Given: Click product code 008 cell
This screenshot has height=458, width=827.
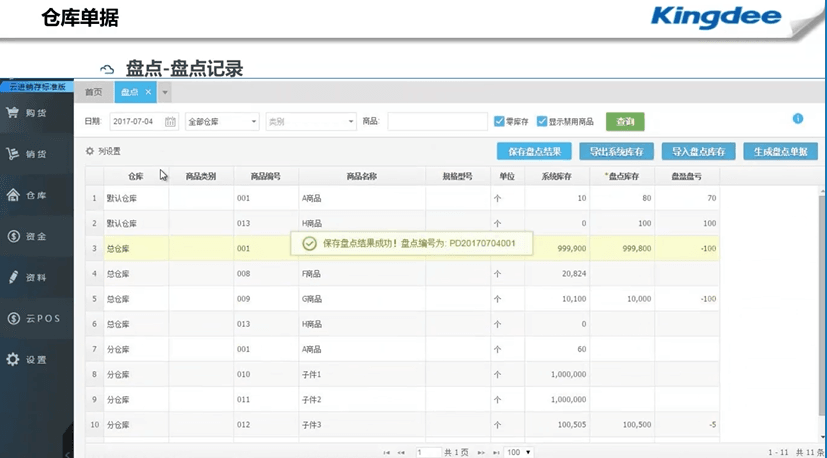Looking at the screenshot, I should pyautogui.click(x=266, y=274).
